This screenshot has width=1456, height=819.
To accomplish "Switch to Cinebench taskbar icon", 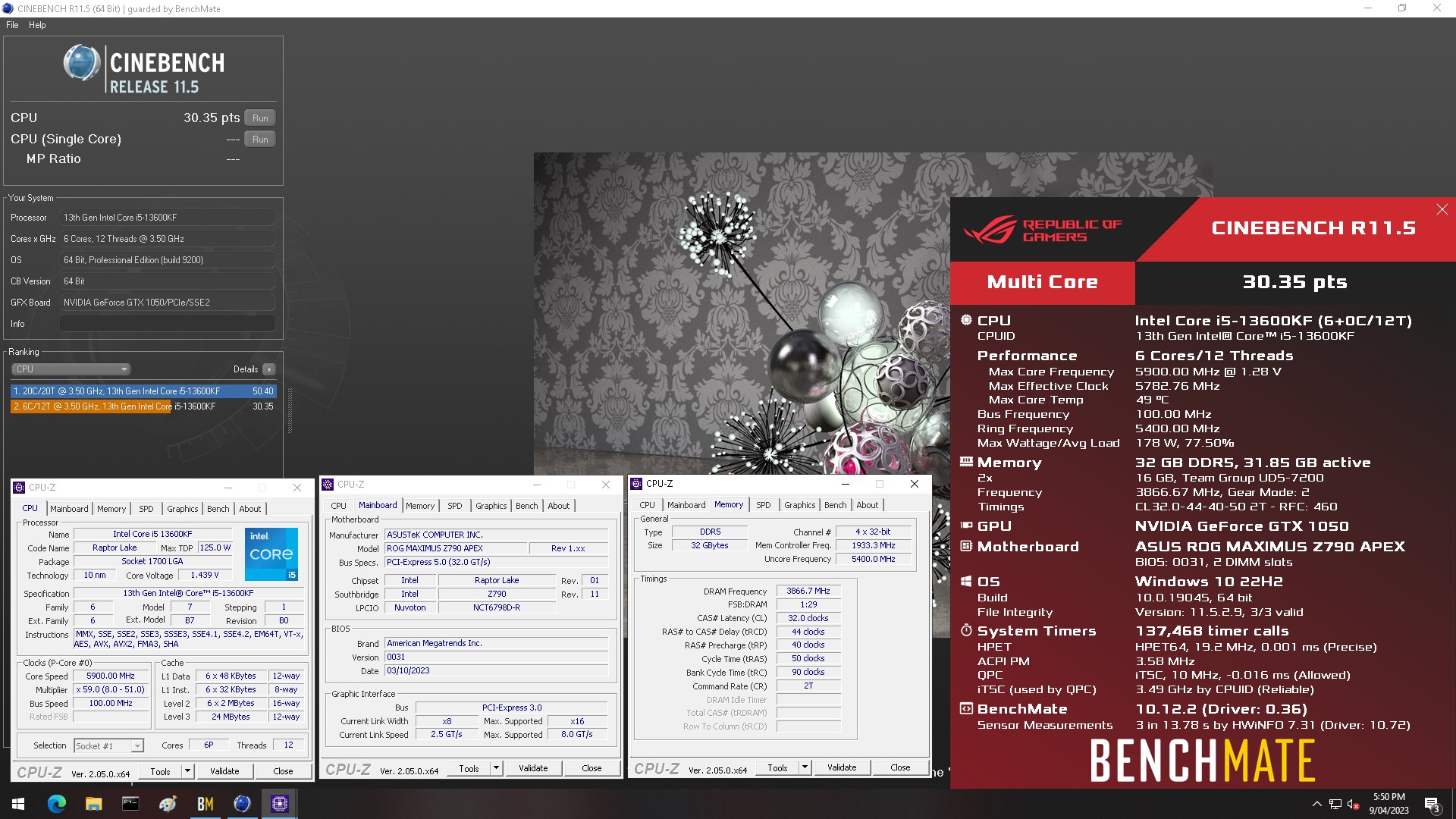I will click(242, 804).
